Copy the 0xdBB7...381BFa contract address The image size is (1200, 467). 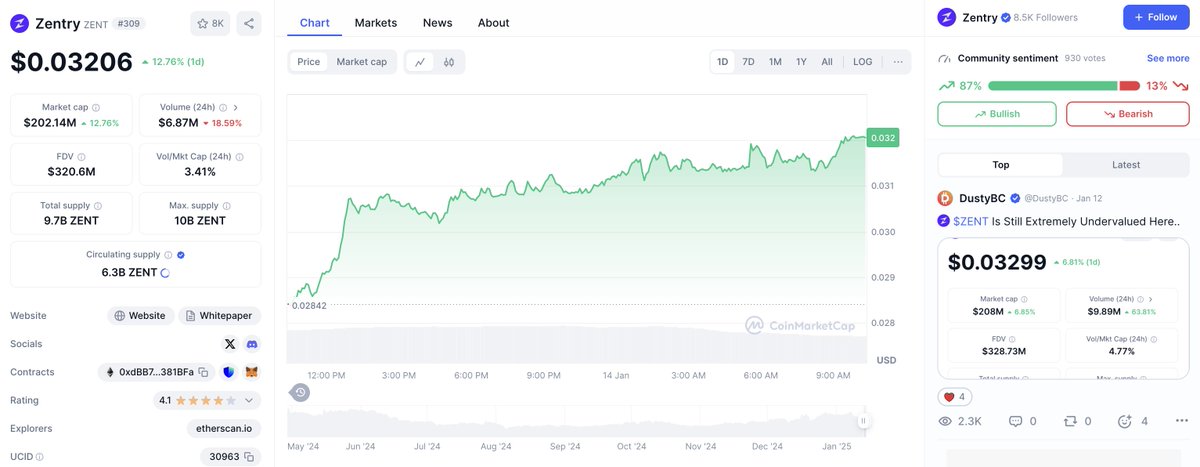coord(202,372)
